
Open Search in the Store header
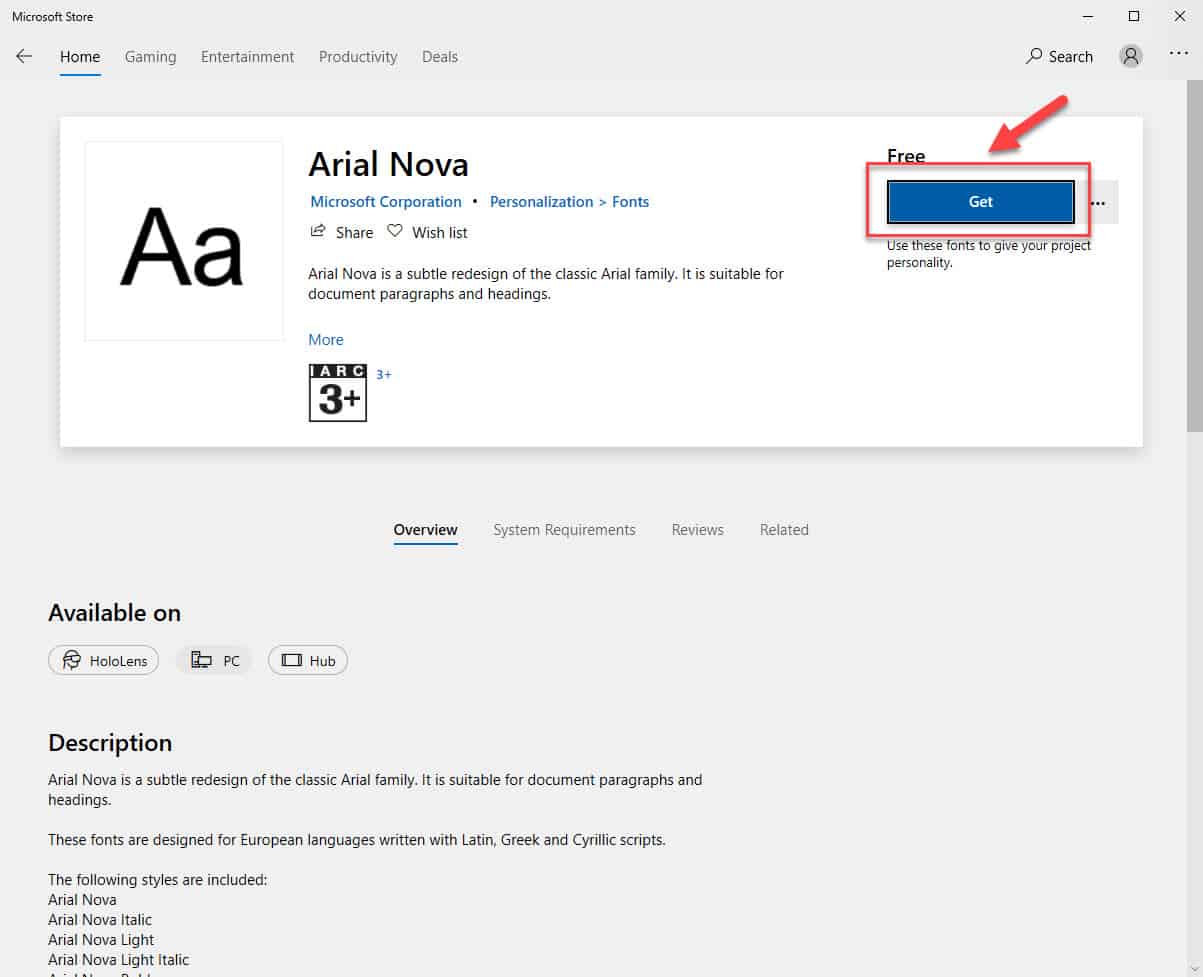coord(1059,56)
